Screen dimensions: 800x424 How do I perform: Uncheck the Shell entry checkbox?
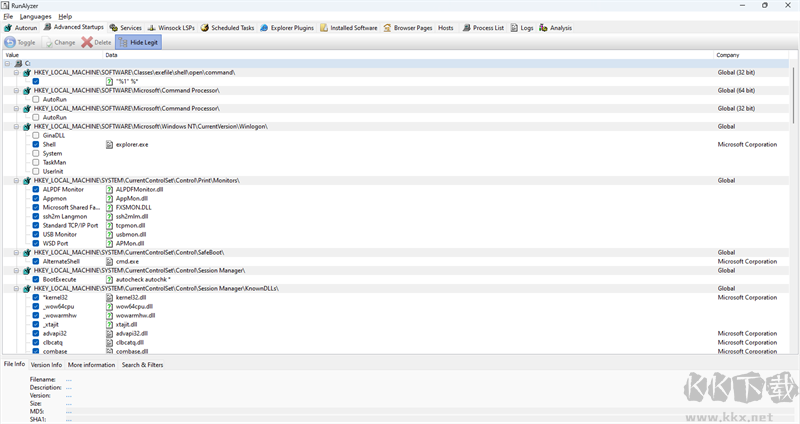click(x=36, y=144)
